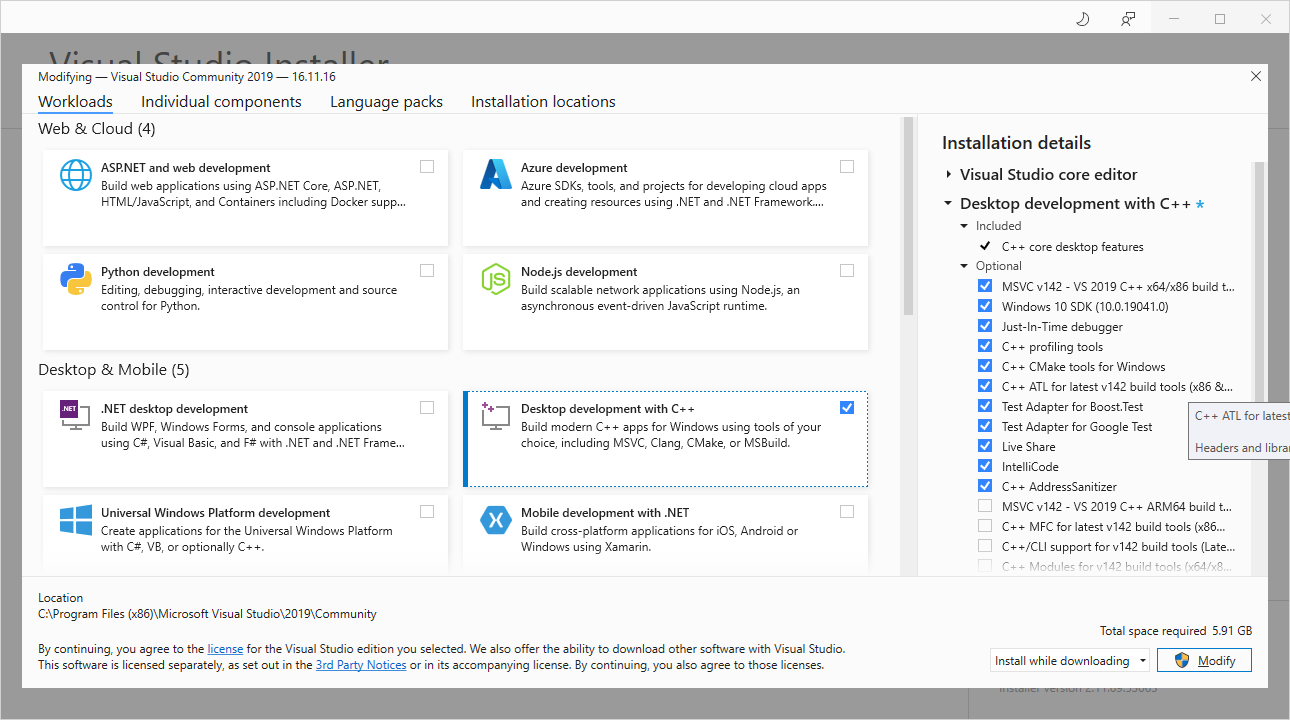The width and height of the screenshot is (1290, 720).
Task: Click the Python development snake icon
Action: coord(76,279)
